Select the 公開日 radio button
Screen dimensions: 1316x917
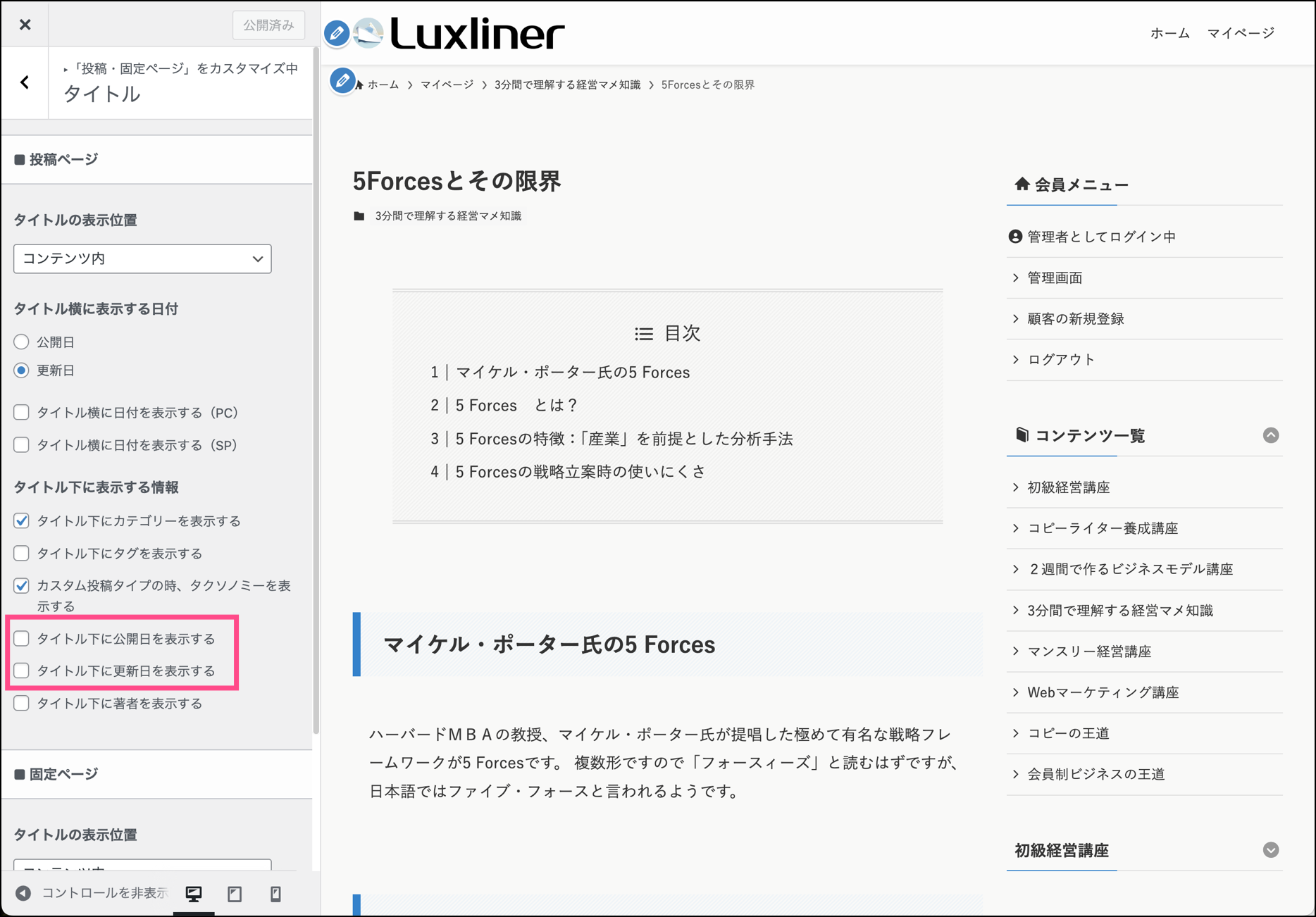tap(22, 342)
